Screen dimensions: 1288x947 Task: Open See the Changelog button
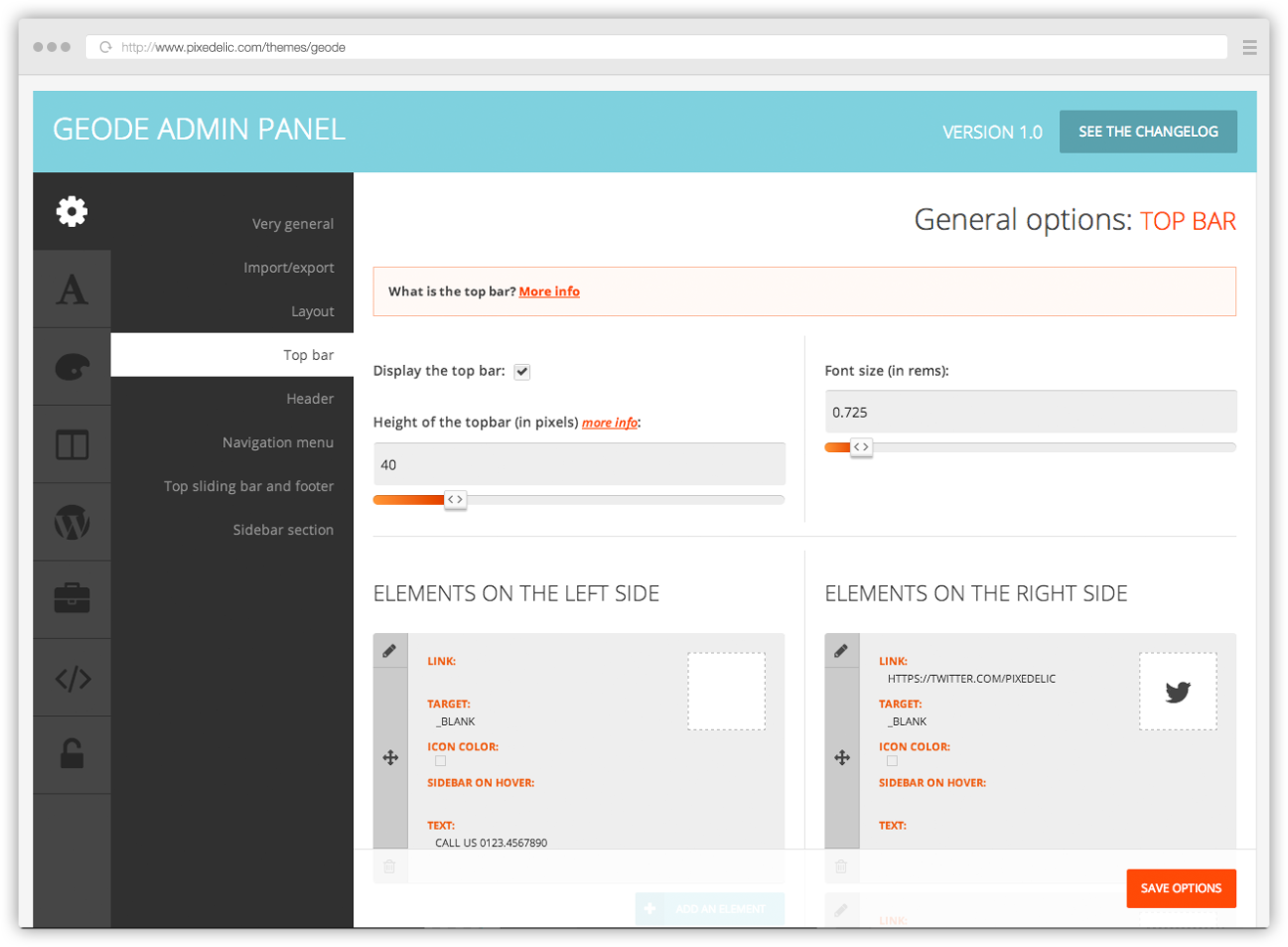[1147, 131]
